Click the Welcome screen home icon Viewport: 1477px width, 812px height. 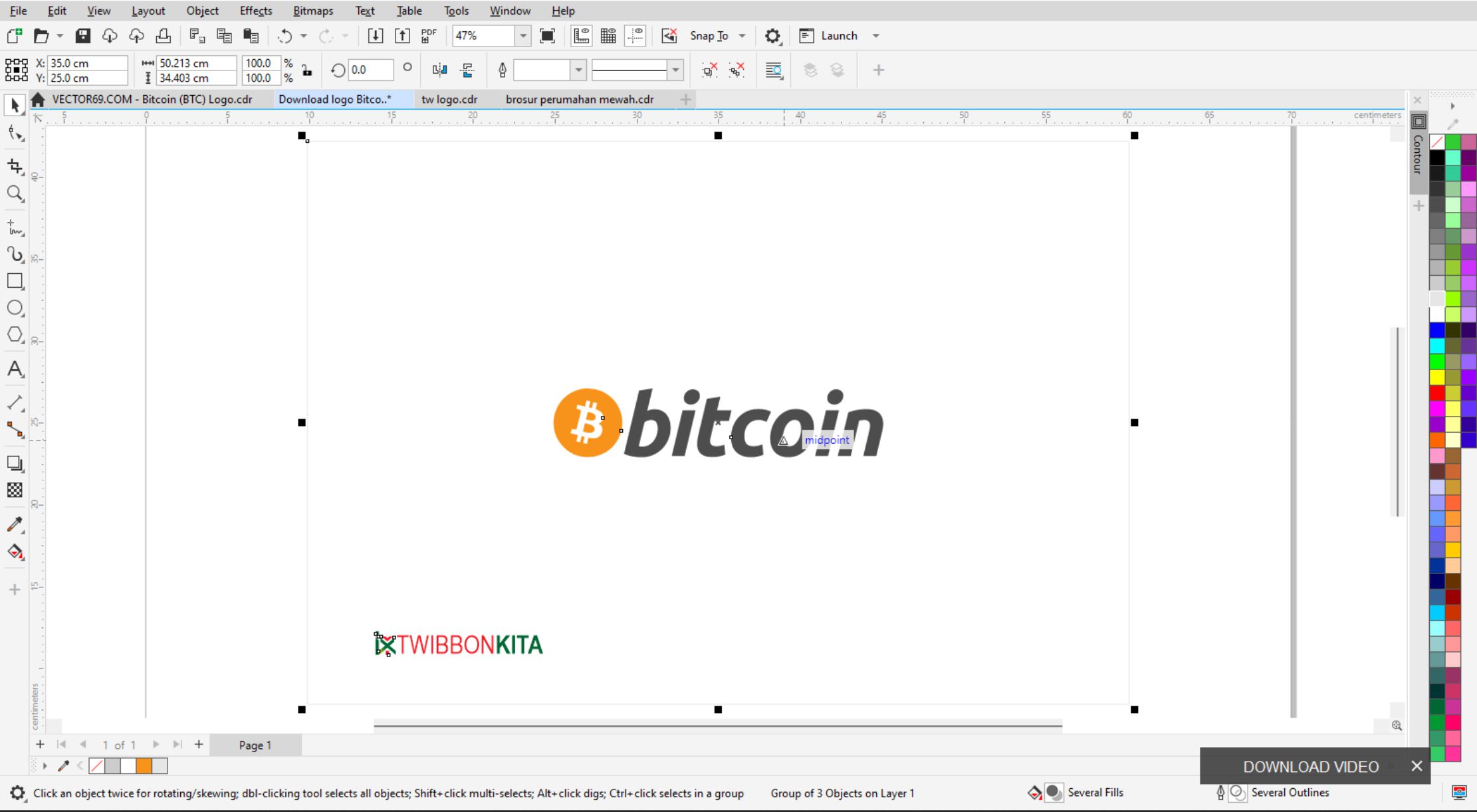click(38, 99)
